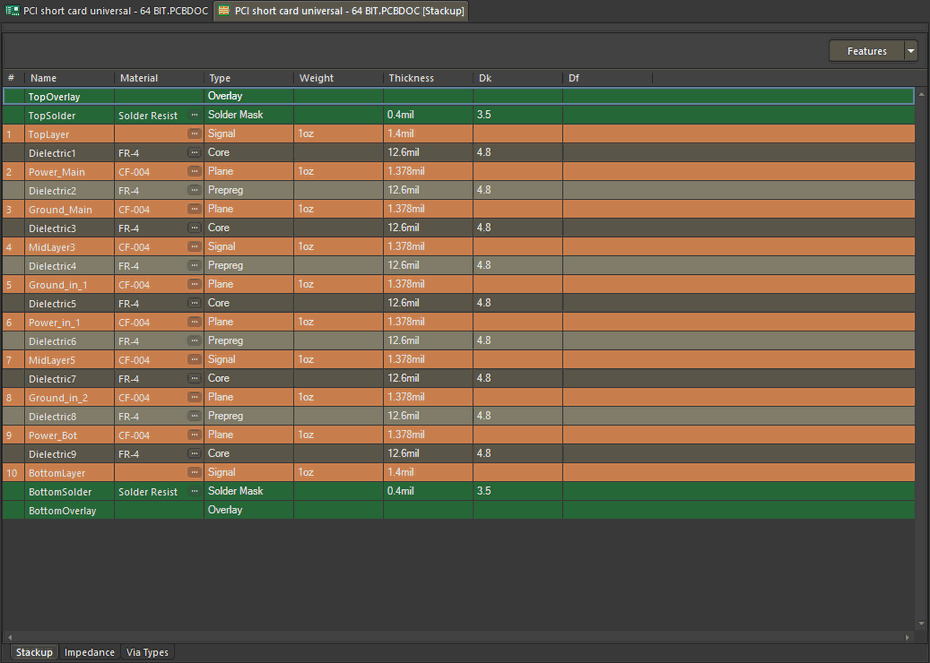Switch to PCI short card PCBDOC tab
The width and height of the screenshot is (930, 663).
(107, 11)
